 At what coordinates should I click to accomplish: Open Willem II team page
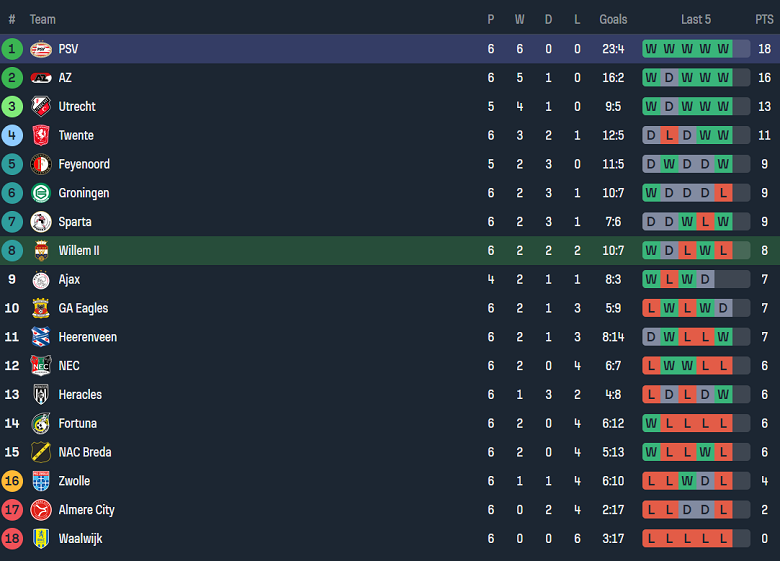point(79,251)
